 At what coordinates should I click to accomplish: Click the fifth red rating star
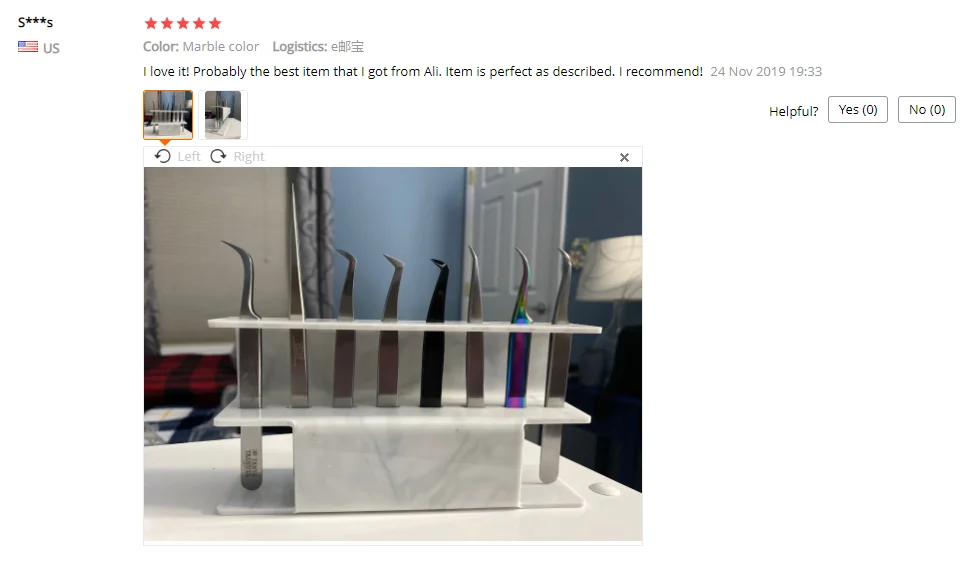(215, 23)
